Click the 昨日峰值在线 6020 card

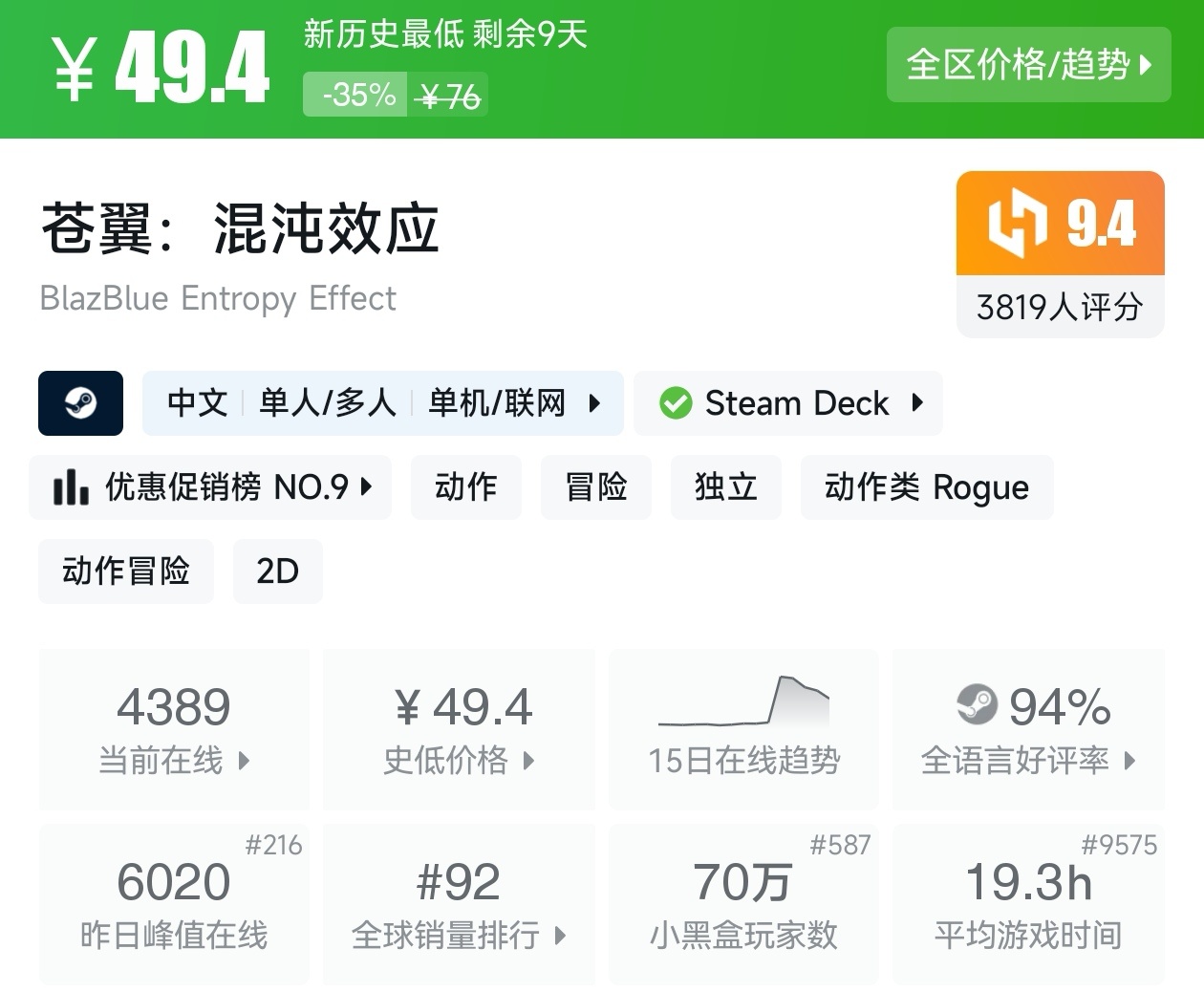[174, 904]
